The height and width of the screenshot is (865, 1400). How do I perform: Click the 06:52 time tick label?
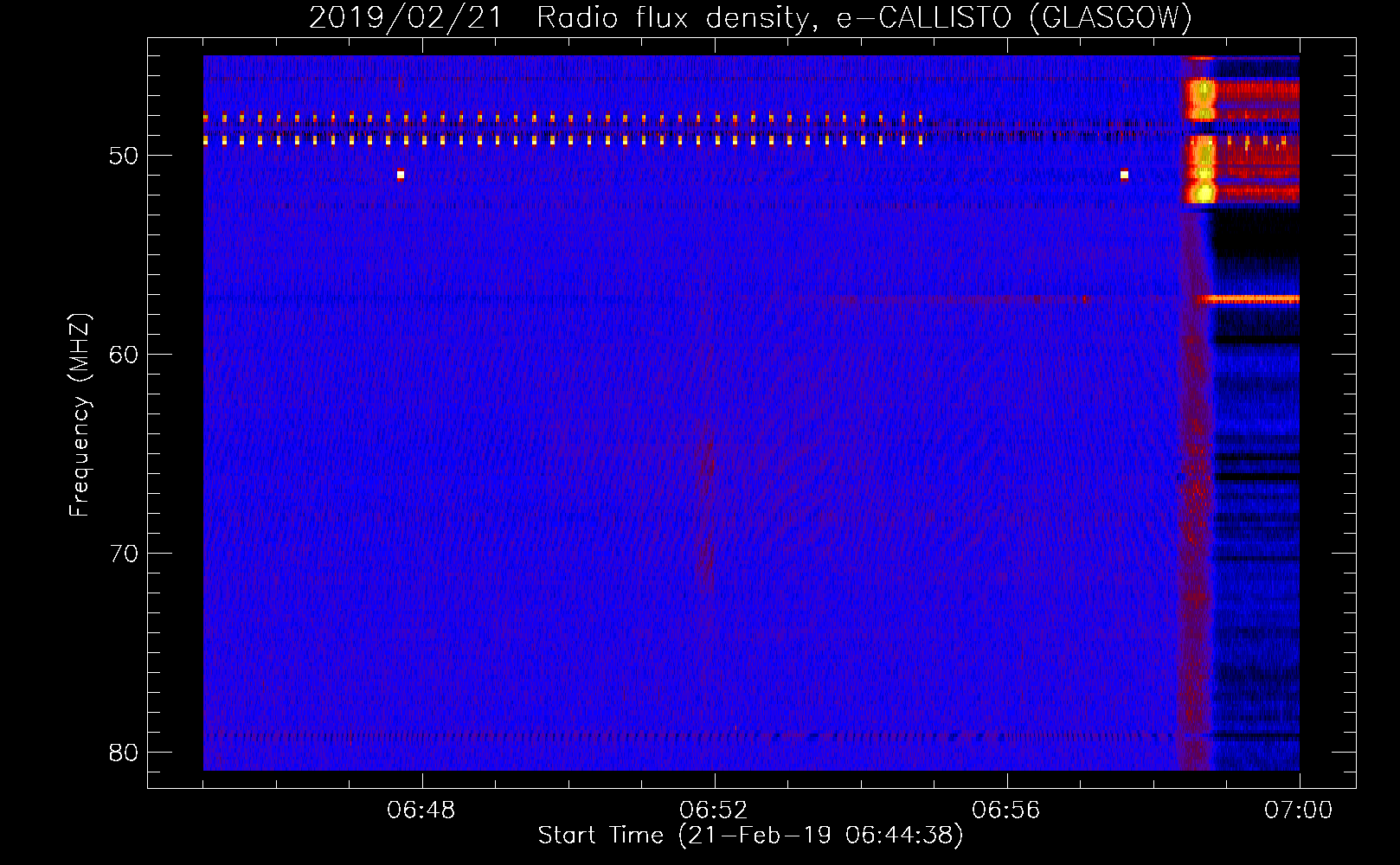point(714,811)
